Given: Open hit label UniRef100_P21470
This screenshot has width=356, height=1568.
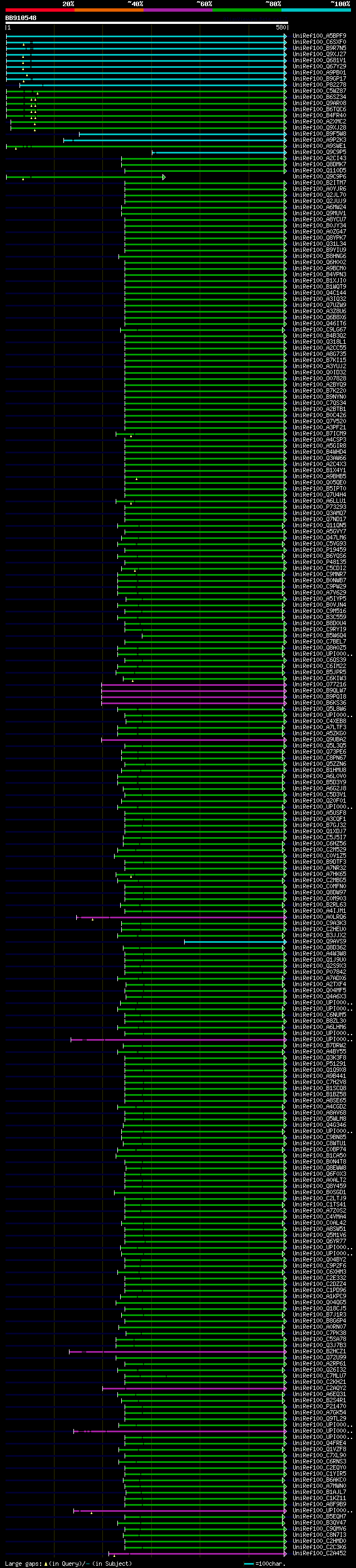Looking at the screenshot, I should (319, 1407).
